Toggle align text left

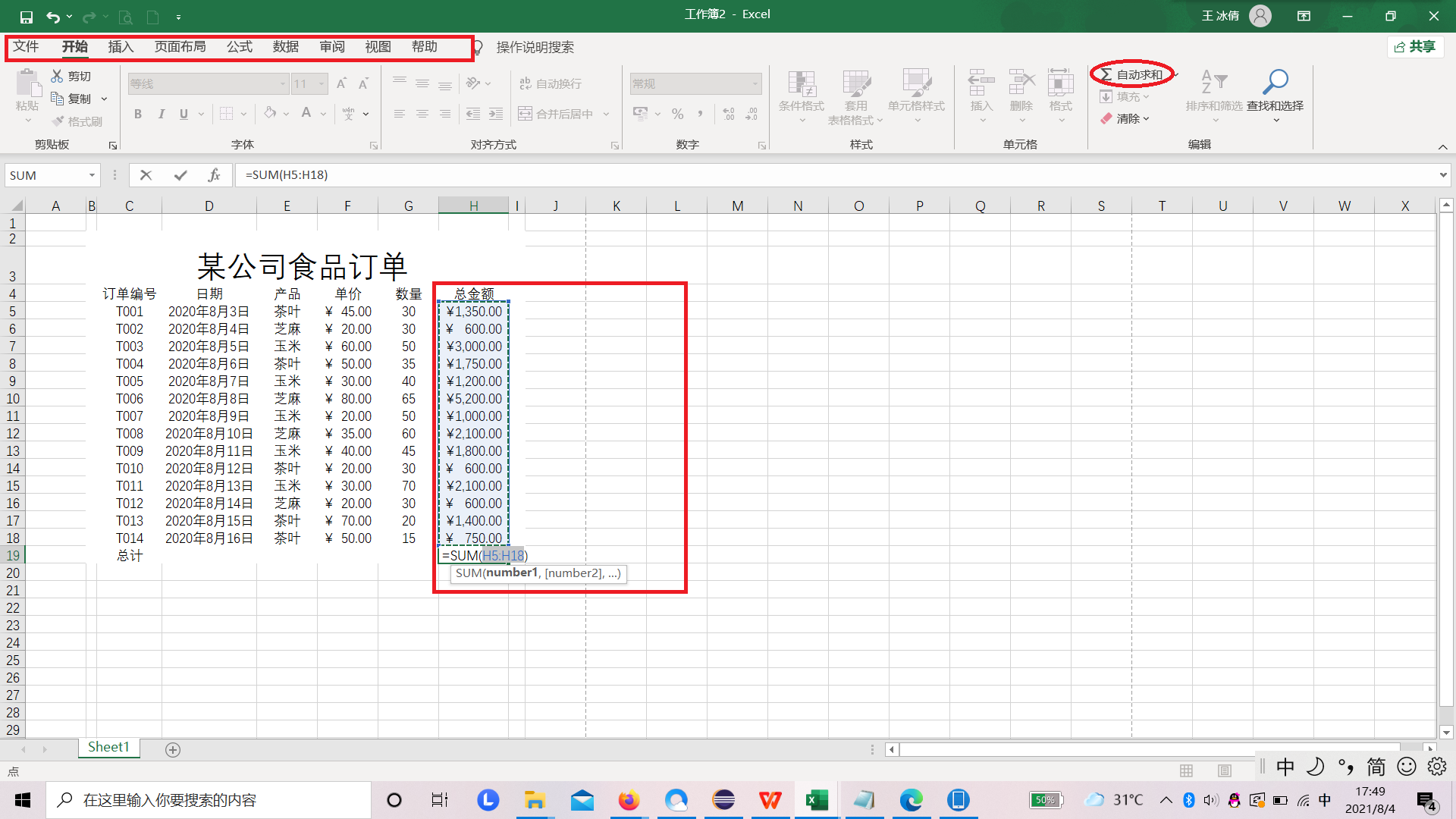point(400,114)
